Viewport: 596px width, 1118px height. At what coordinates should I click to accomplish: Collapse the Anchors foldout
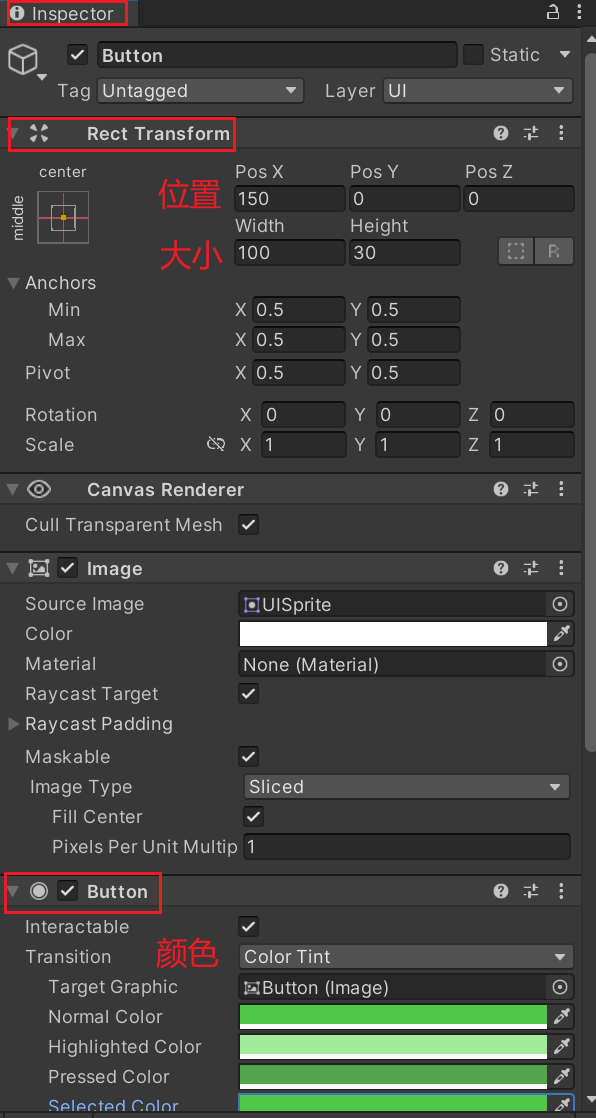pos(13,283)
